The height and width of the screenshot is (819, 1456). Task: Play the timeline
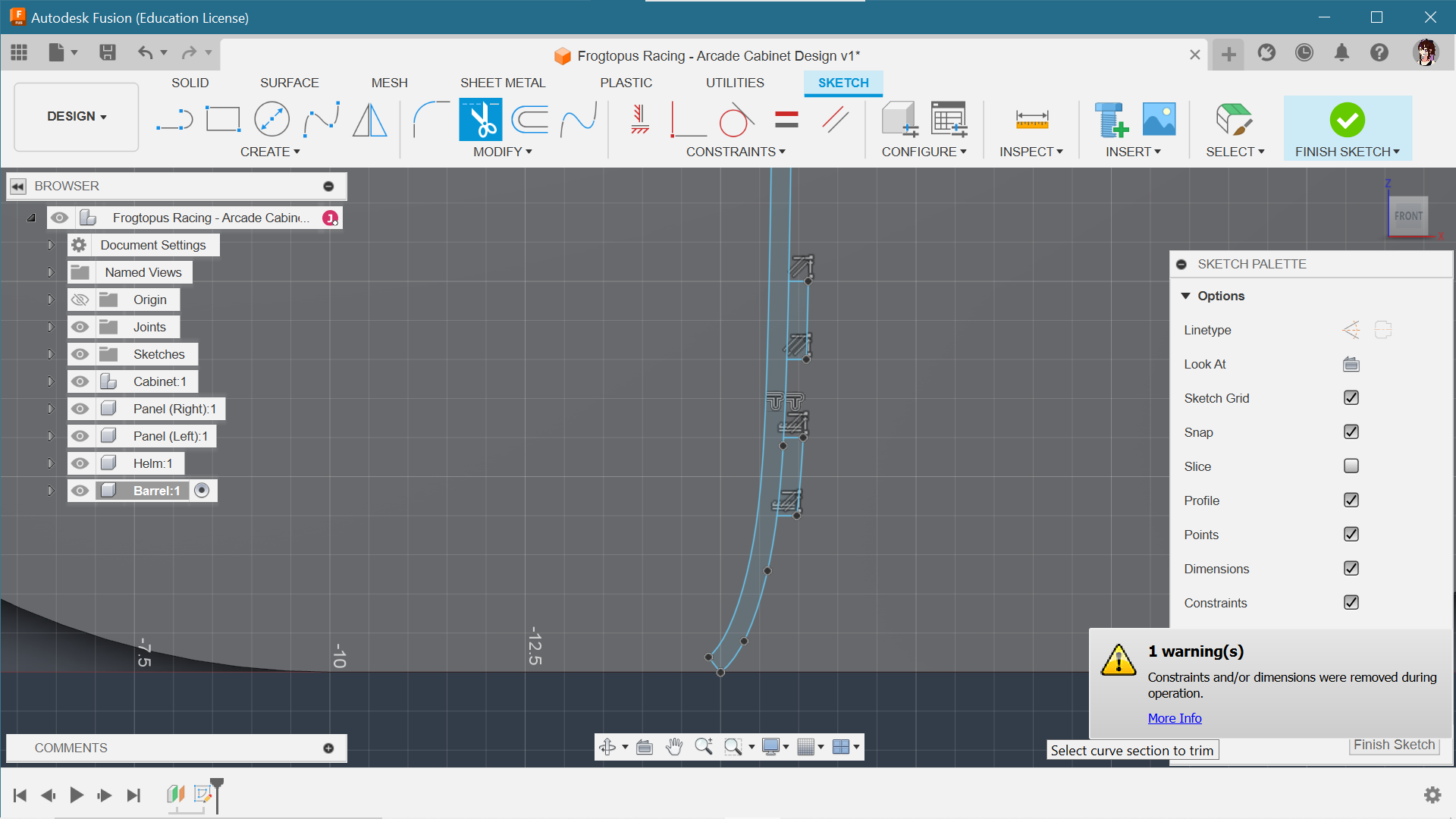pyautogui.click(x=77, y=795)
